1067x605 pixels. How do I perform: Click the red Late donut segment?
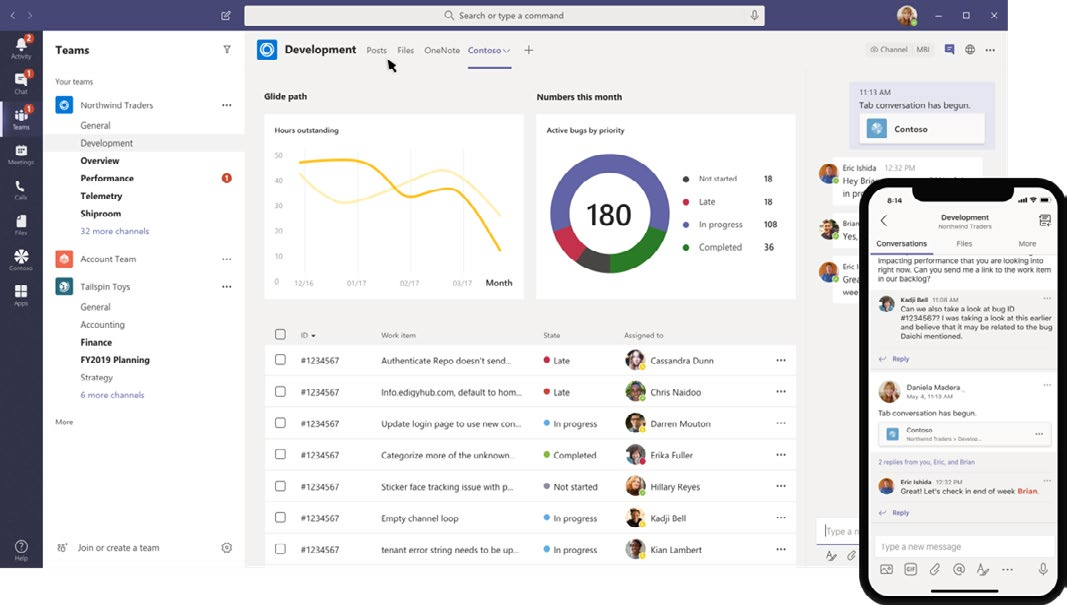[x=569, y=244]
